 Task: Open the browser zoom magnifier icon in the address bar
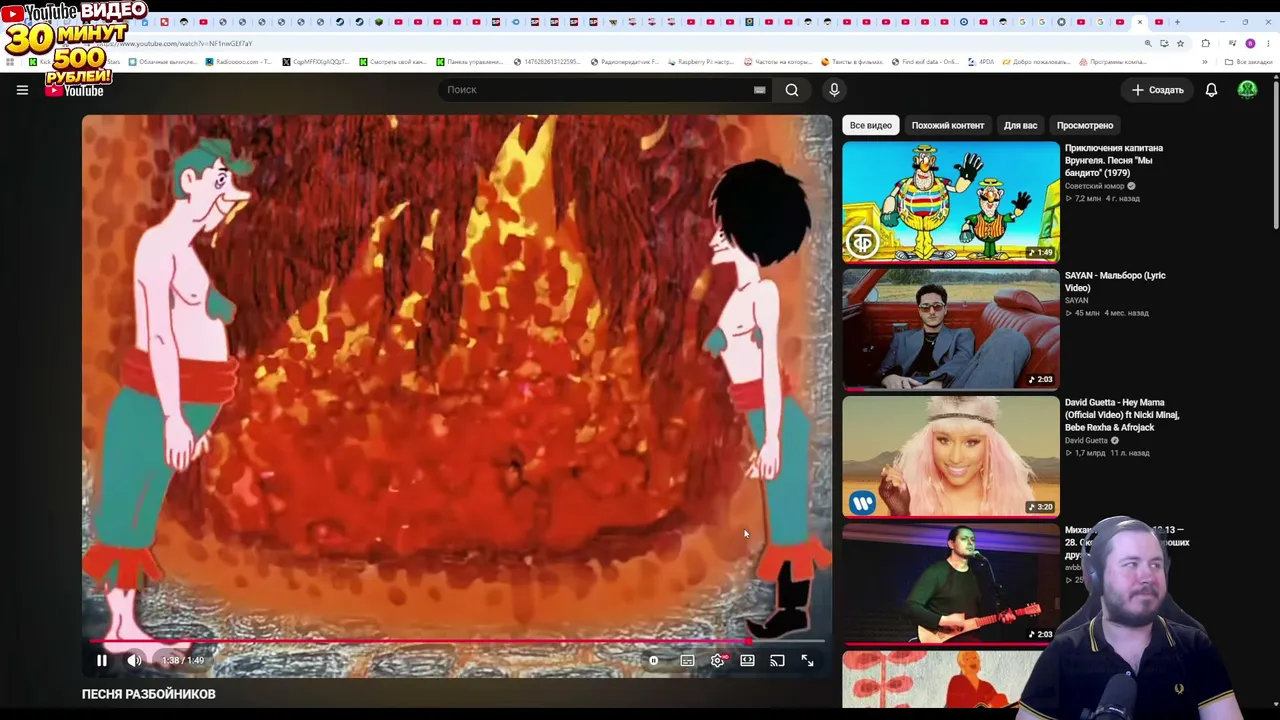1148,43
